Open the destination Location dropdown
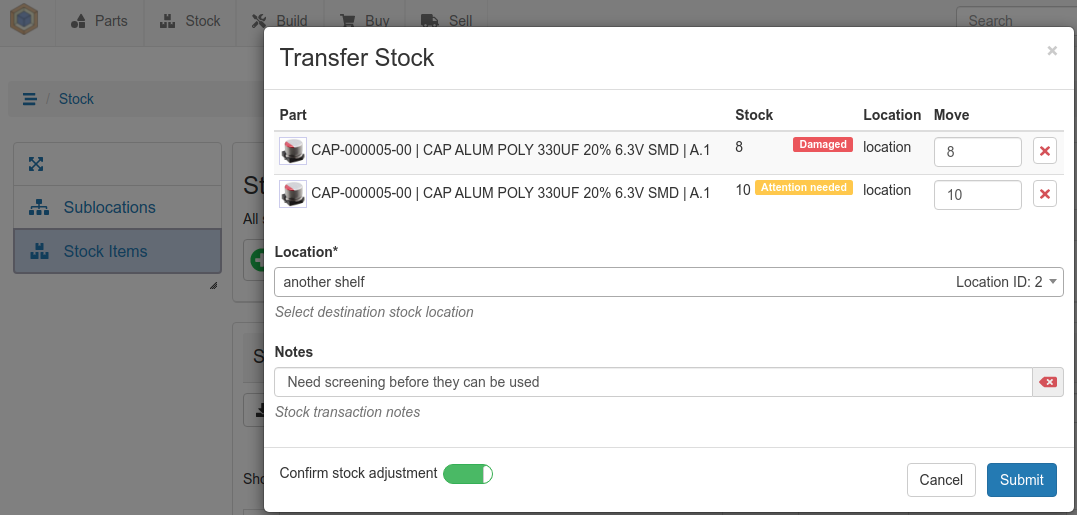This screenshot has height=515, width=1077. (668, 282)
